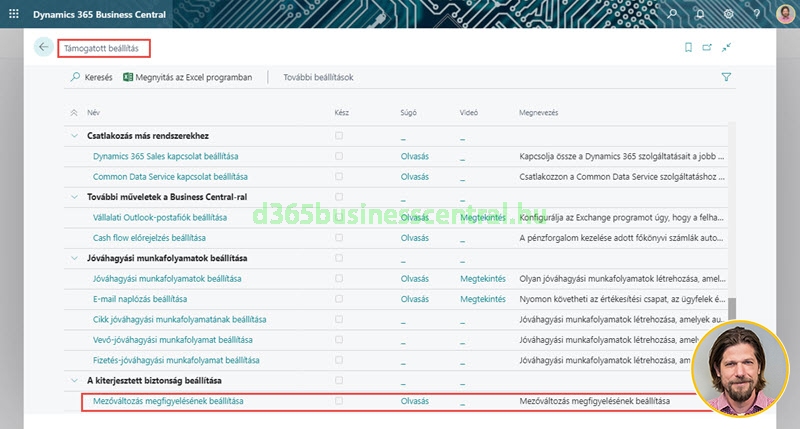
Task: Collapse the Jóváhagyási munkafolyamatok beállítása group
Action: point(74,258)
